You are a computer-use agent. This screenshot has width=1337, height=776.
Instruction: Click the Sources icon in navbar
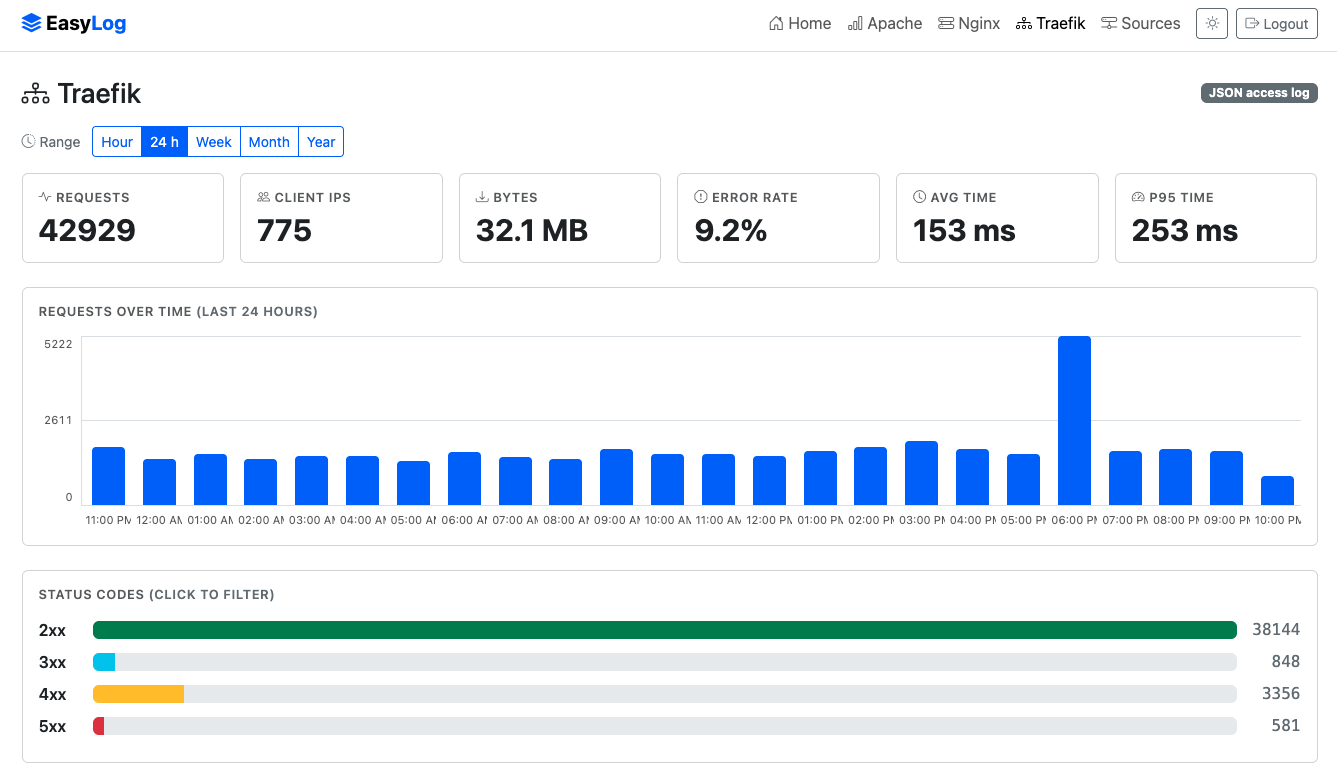coord(1109,23)
